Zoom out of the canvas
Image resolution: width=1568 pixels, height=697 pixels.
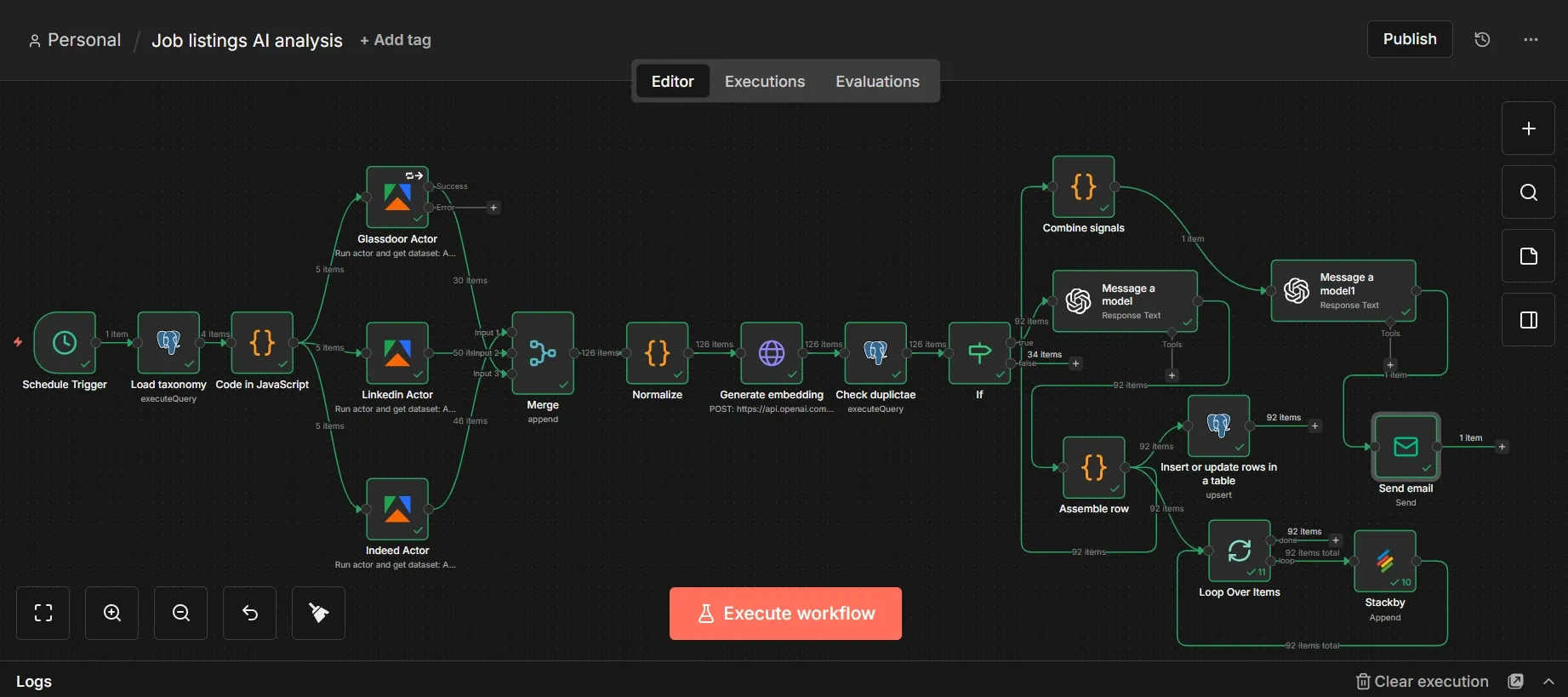pos(181,613)
